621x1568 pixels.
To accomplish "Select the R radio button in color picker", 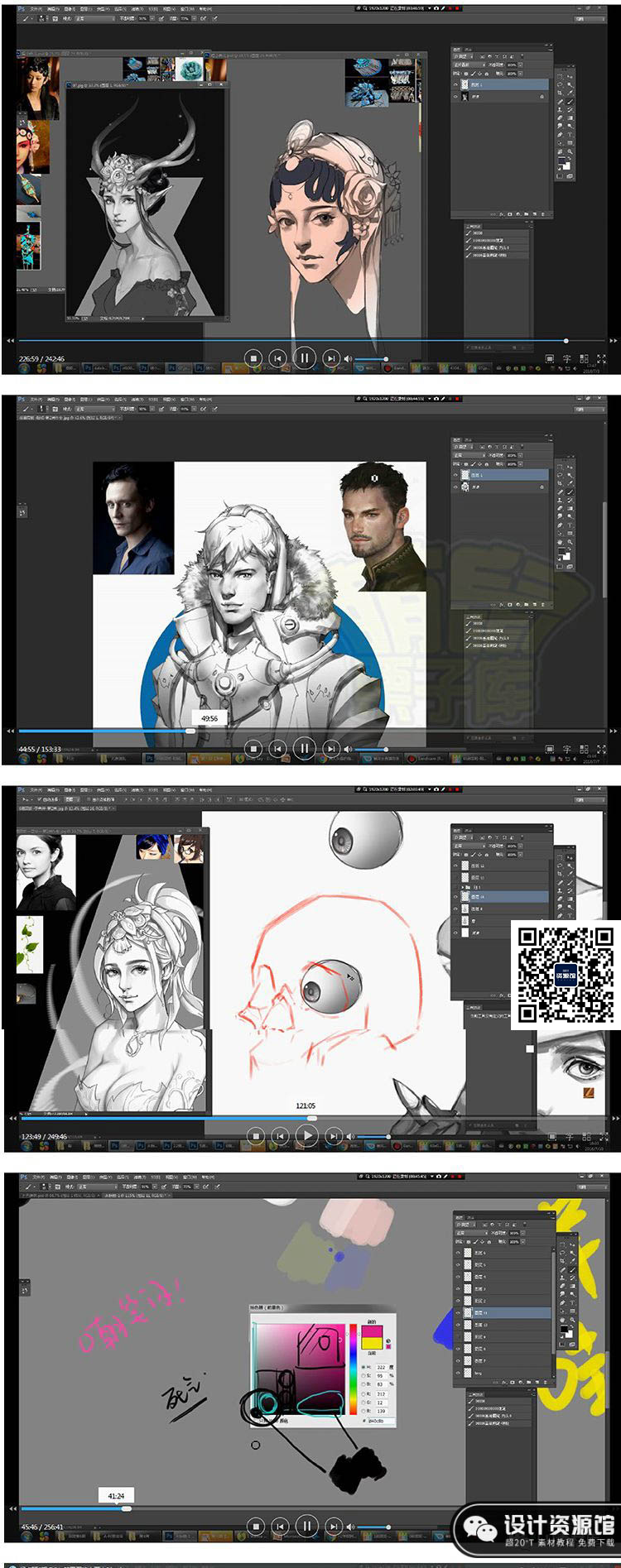I will point(363,1394).
